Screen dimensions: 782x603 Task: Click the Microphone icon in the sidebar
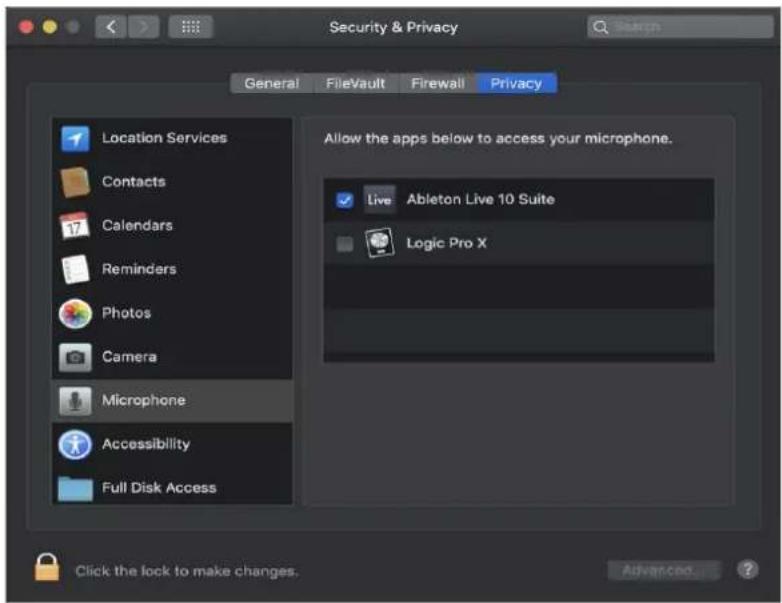click(75, 401)
